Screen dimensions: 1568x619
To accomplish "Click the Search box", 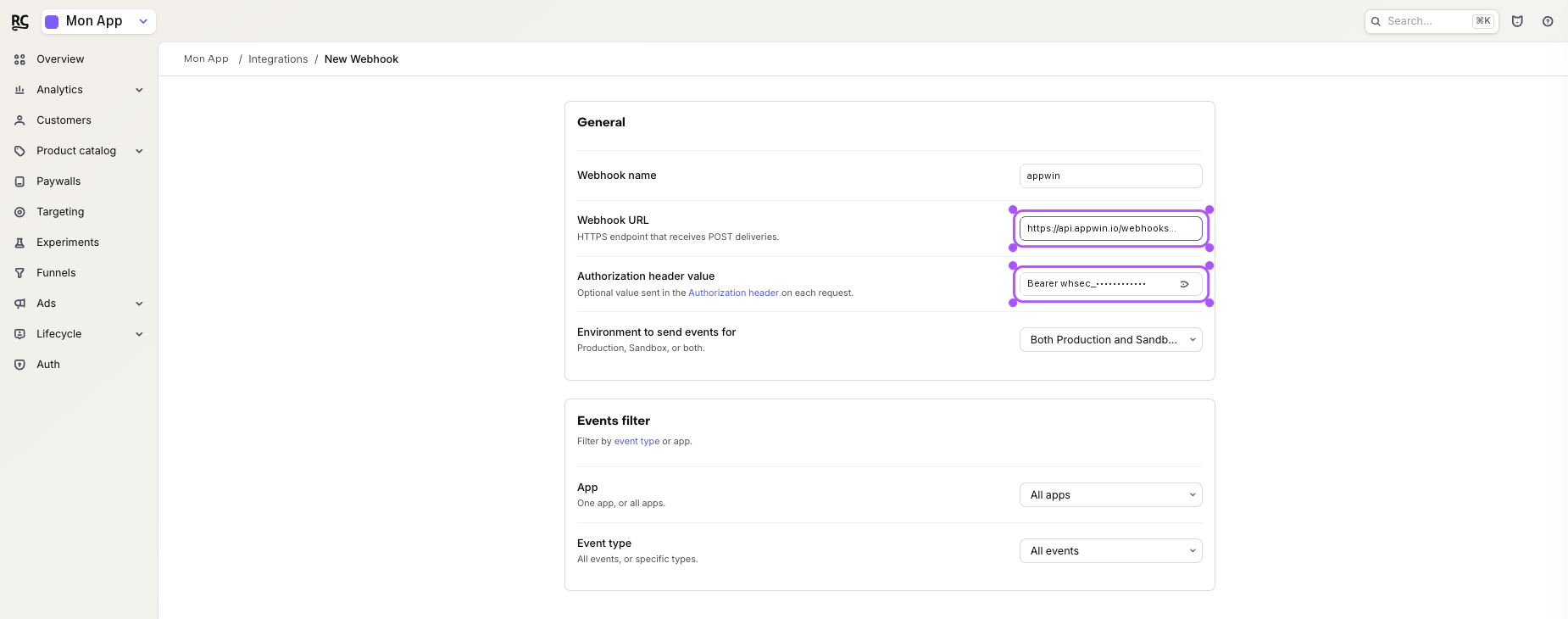I will 1432,21.
